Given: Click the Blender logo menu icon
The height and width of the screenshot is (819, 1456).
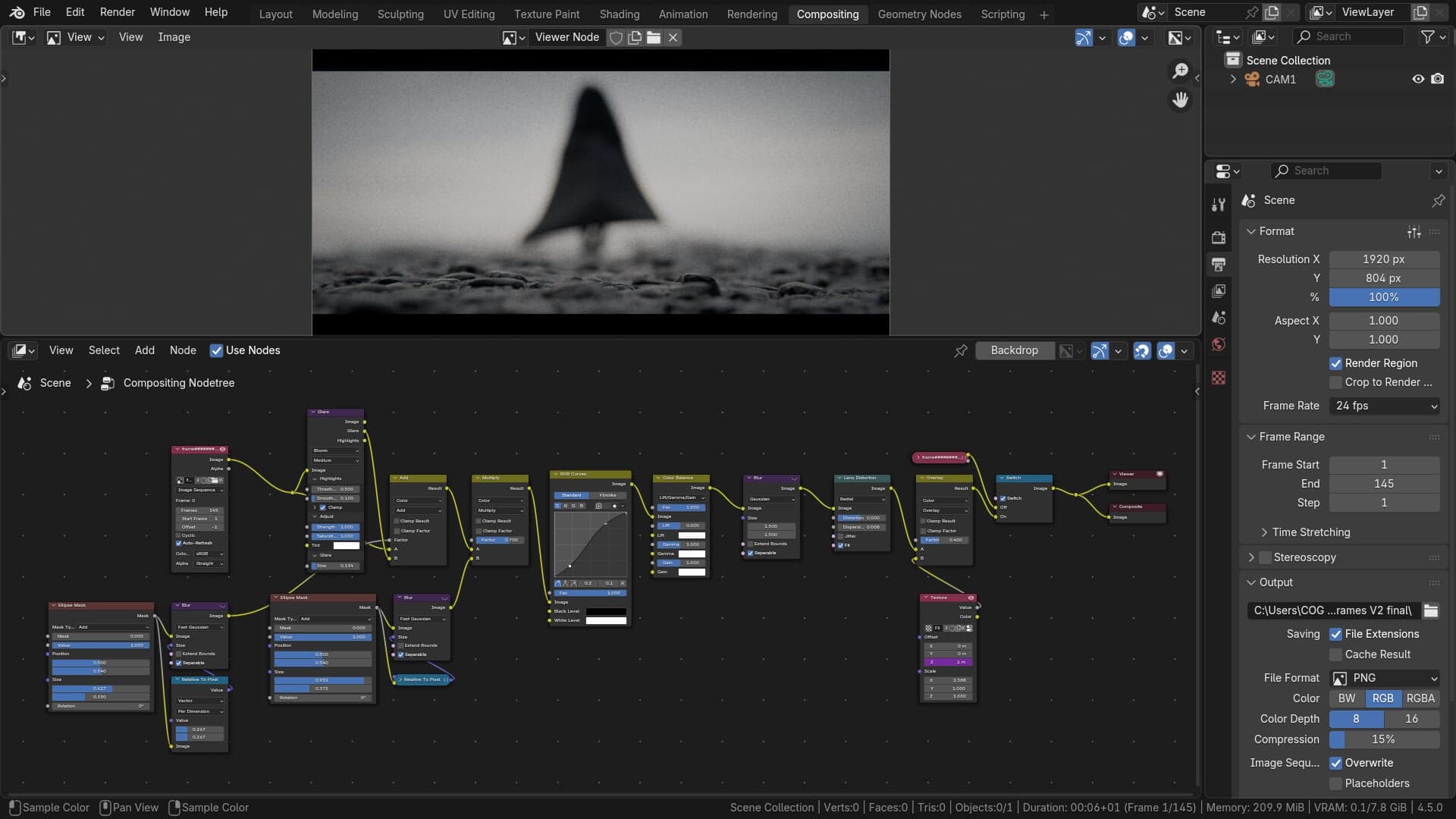Looking at the screenshot, I should click(x=17, y=12).
